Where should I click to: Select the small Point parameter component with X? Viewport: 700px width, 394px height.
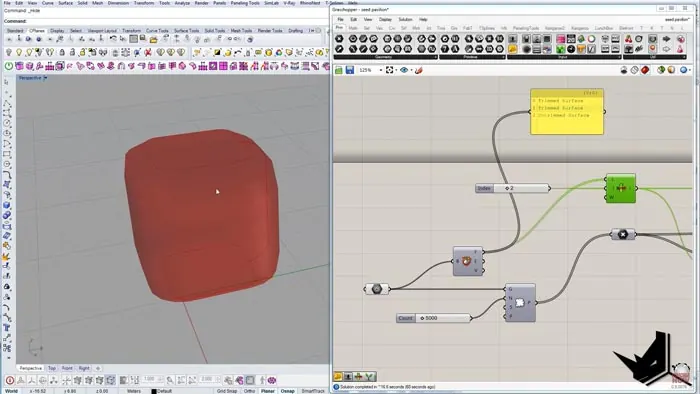pyautogui.click(x=623, y=234)
